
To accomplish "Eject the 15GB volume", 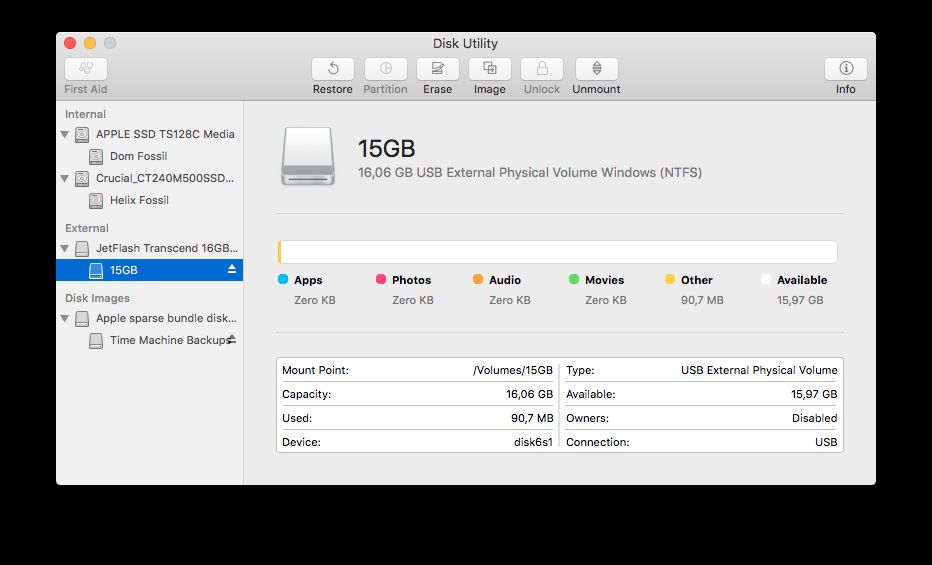I will (232, 270).
